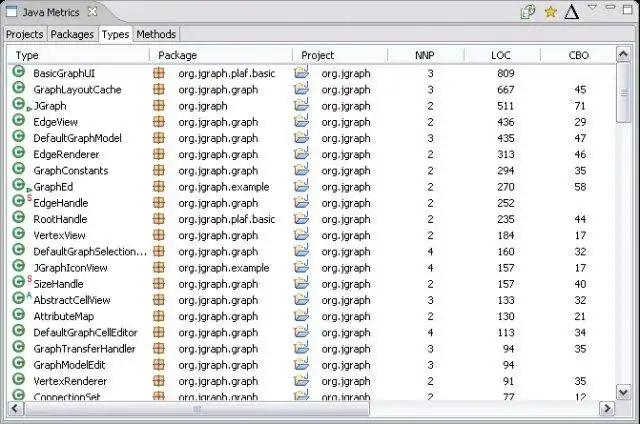Maximize the Java Metrics view
Screen dimensions: 640x424
click(628, 9)
